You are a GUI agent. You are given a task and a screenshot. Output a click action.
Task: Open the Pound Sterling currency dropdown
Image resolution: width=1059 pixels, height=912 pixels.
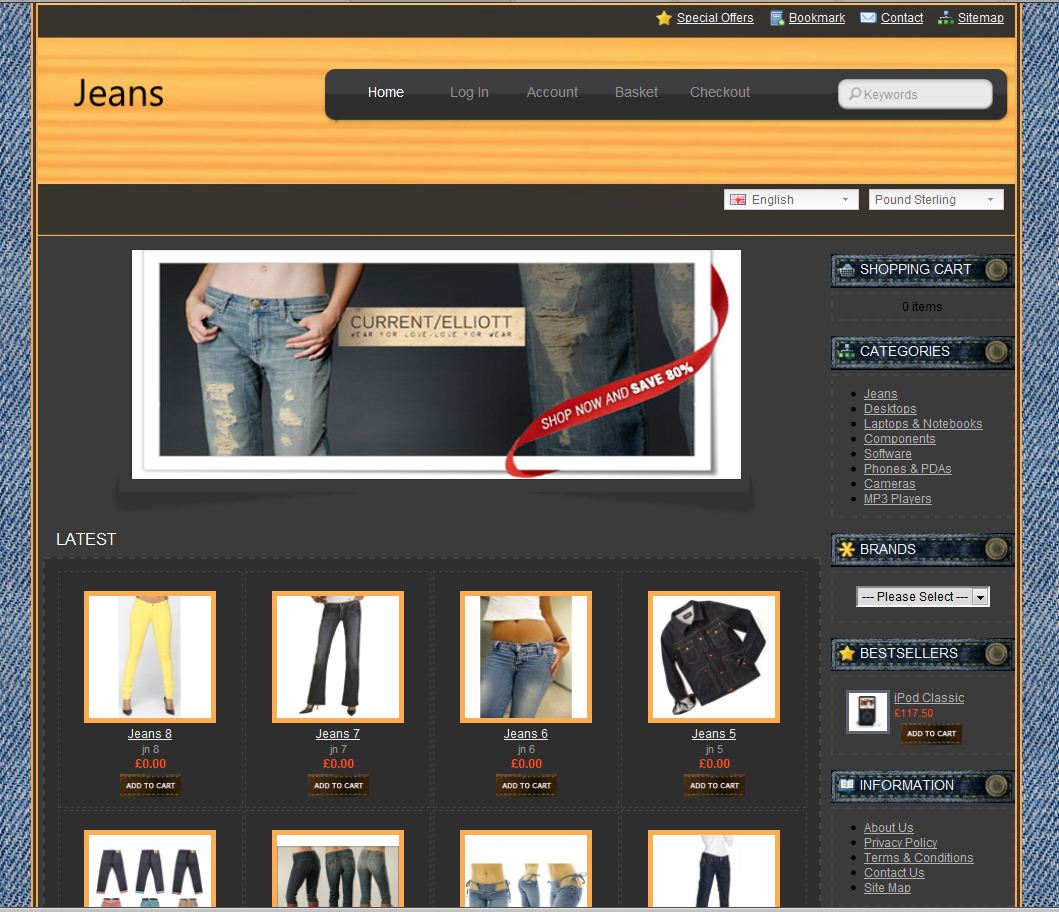pyautogui.click(x=935, y=199)
